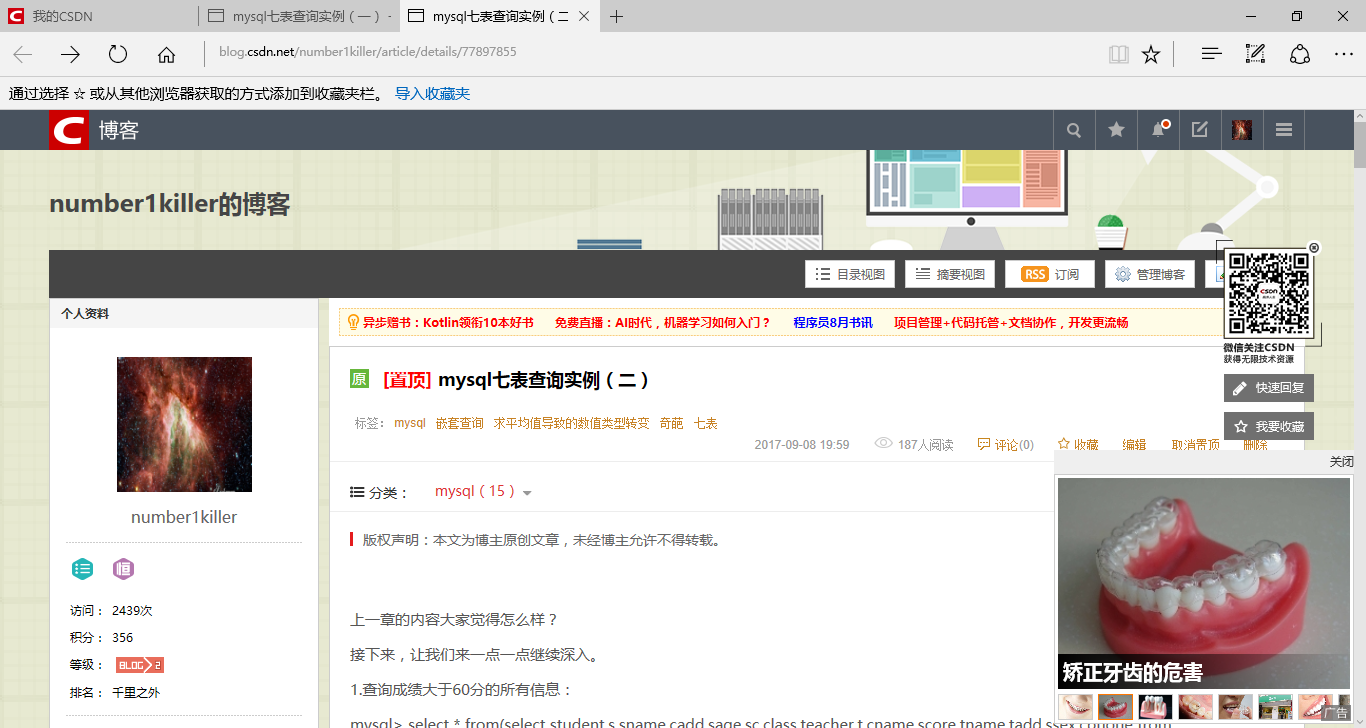Open 评论(0) comments link
This screenshot has width=1366, height=728.
click(1006, 444)
